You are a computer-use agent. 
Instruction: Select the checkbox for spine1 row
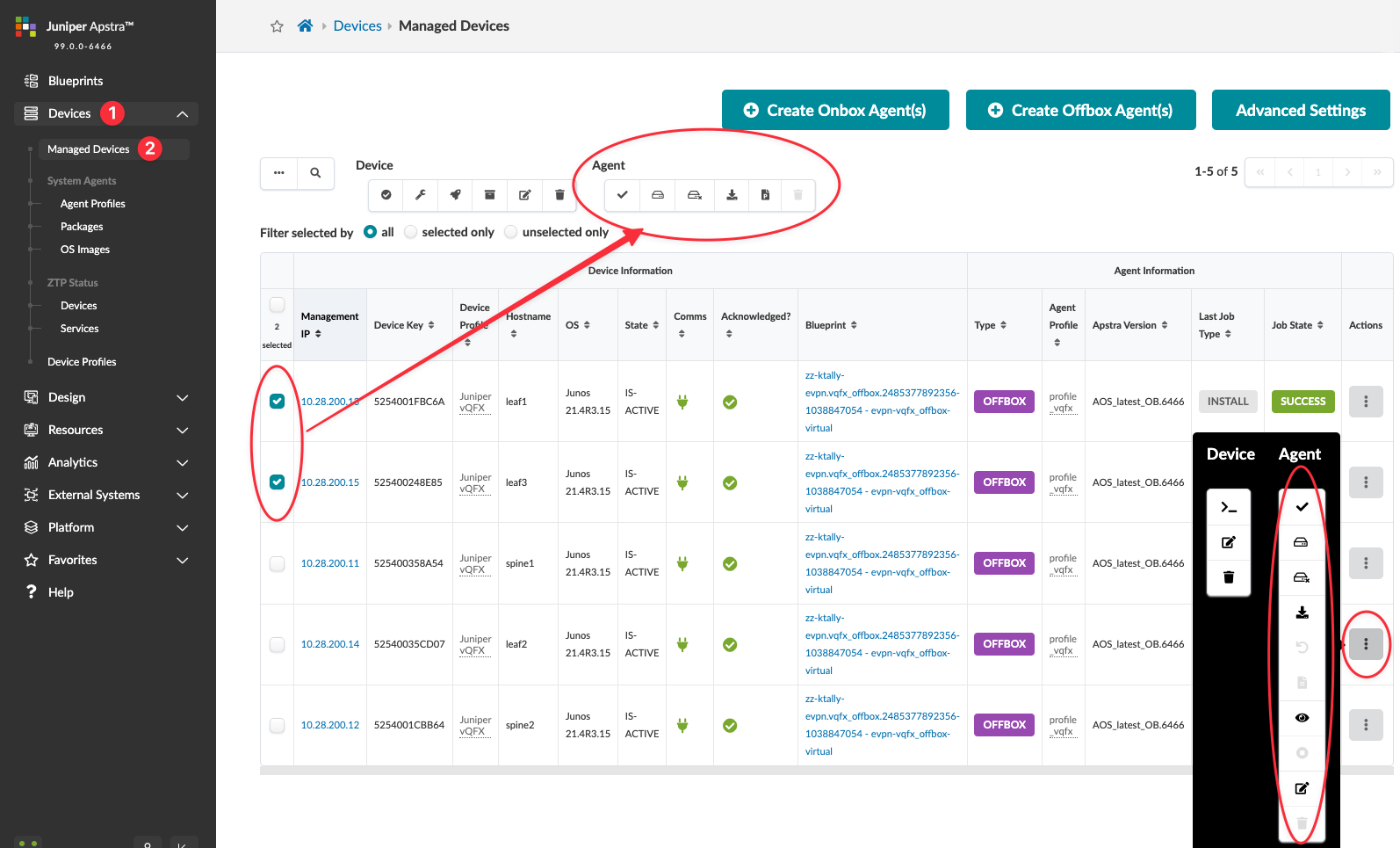click(x=277, y=563)
